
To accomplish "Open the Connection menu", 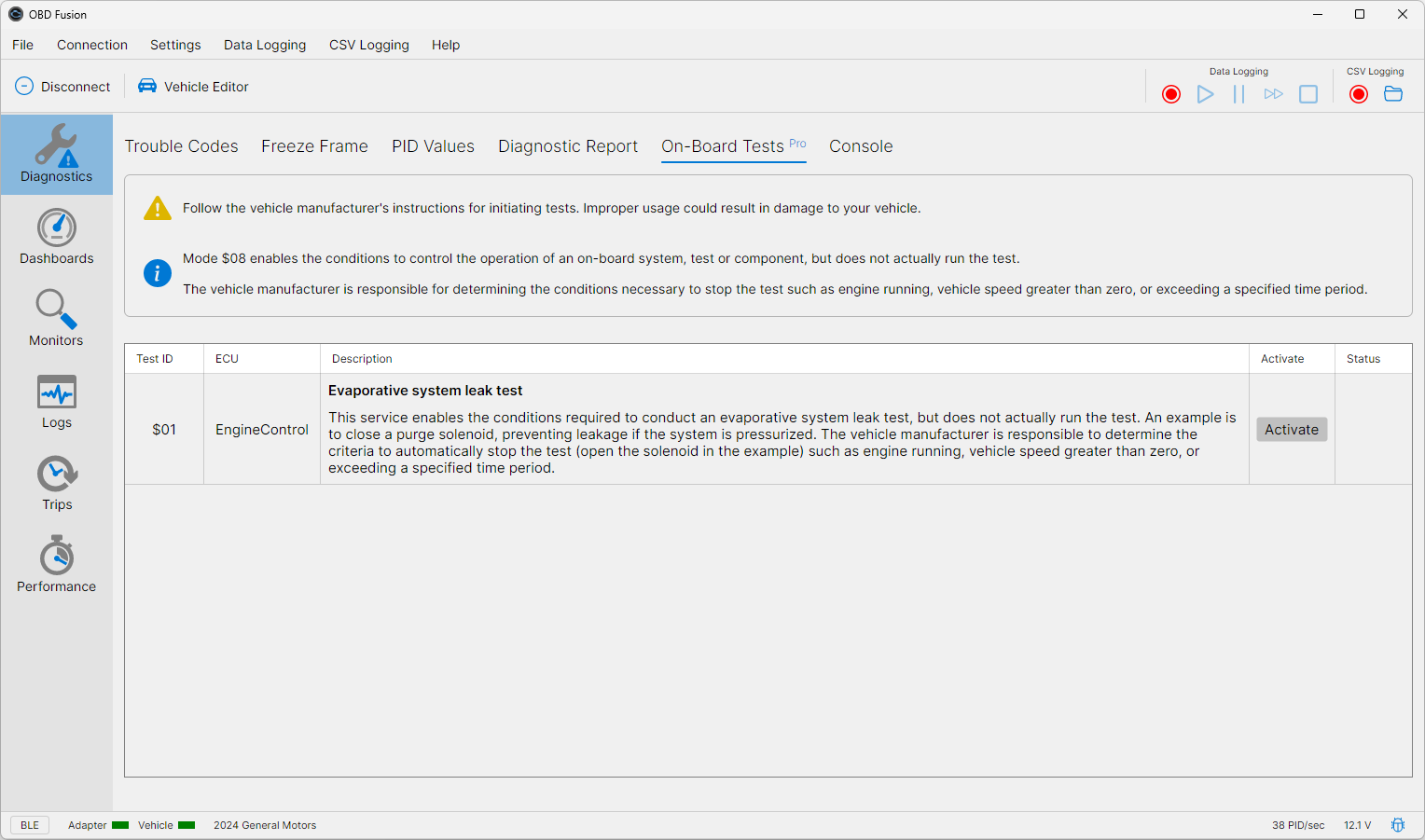I will point(92,45).
